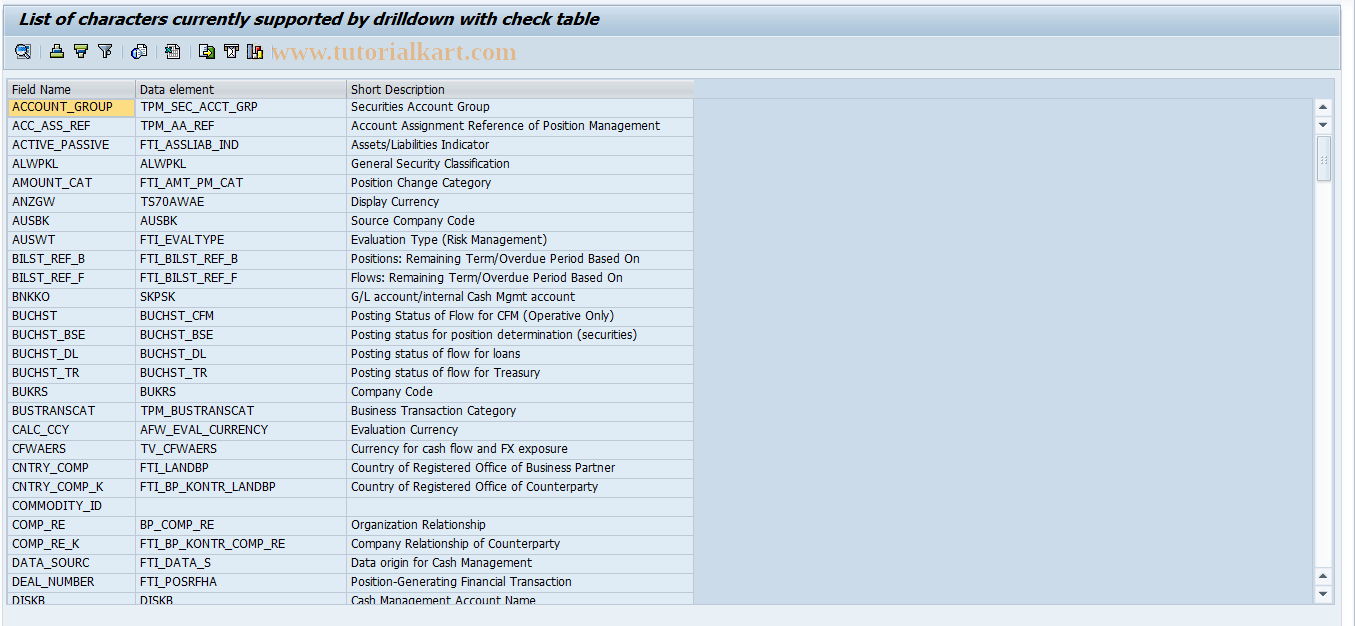Select the Short Description column header

pyautogui.click(x=520, y=89)
